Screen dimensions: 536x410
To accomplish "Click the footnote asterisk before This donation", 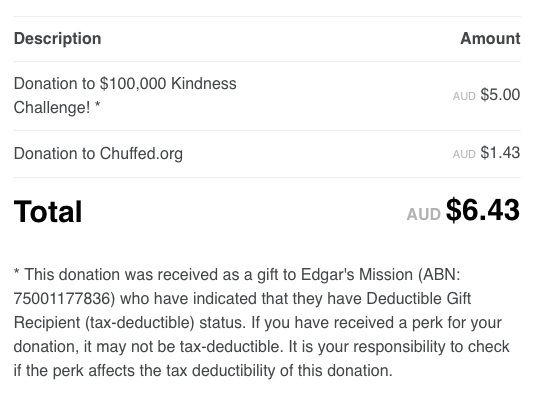I will point(16,273).
